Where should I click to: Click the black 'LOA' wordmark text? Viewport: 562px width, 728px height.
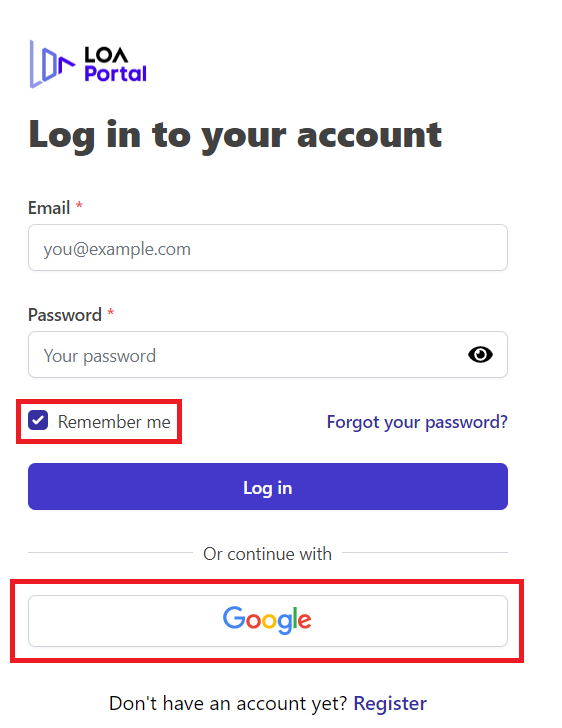[106, 55]
